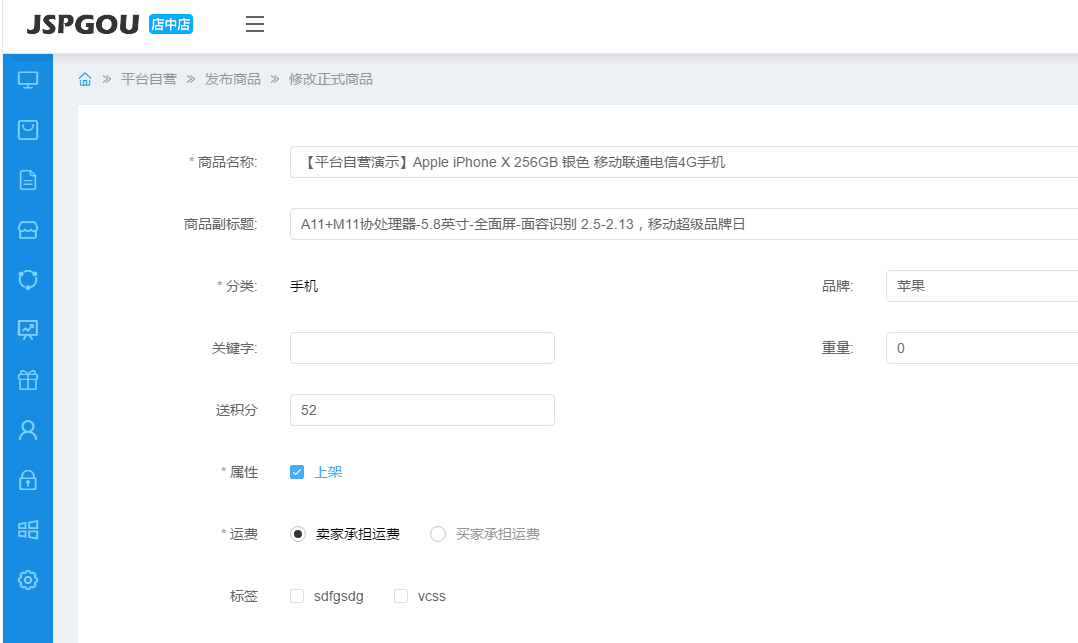Click 平台自营 breadcrumb link

(148, 79)
